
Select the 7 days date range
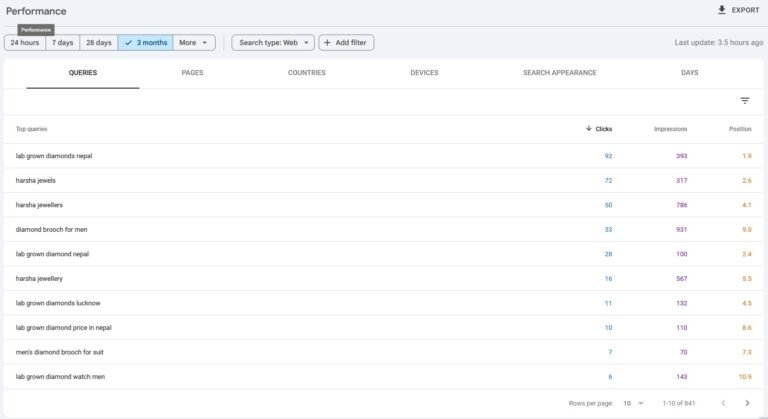pyautogui.click(x=63, y=43)
